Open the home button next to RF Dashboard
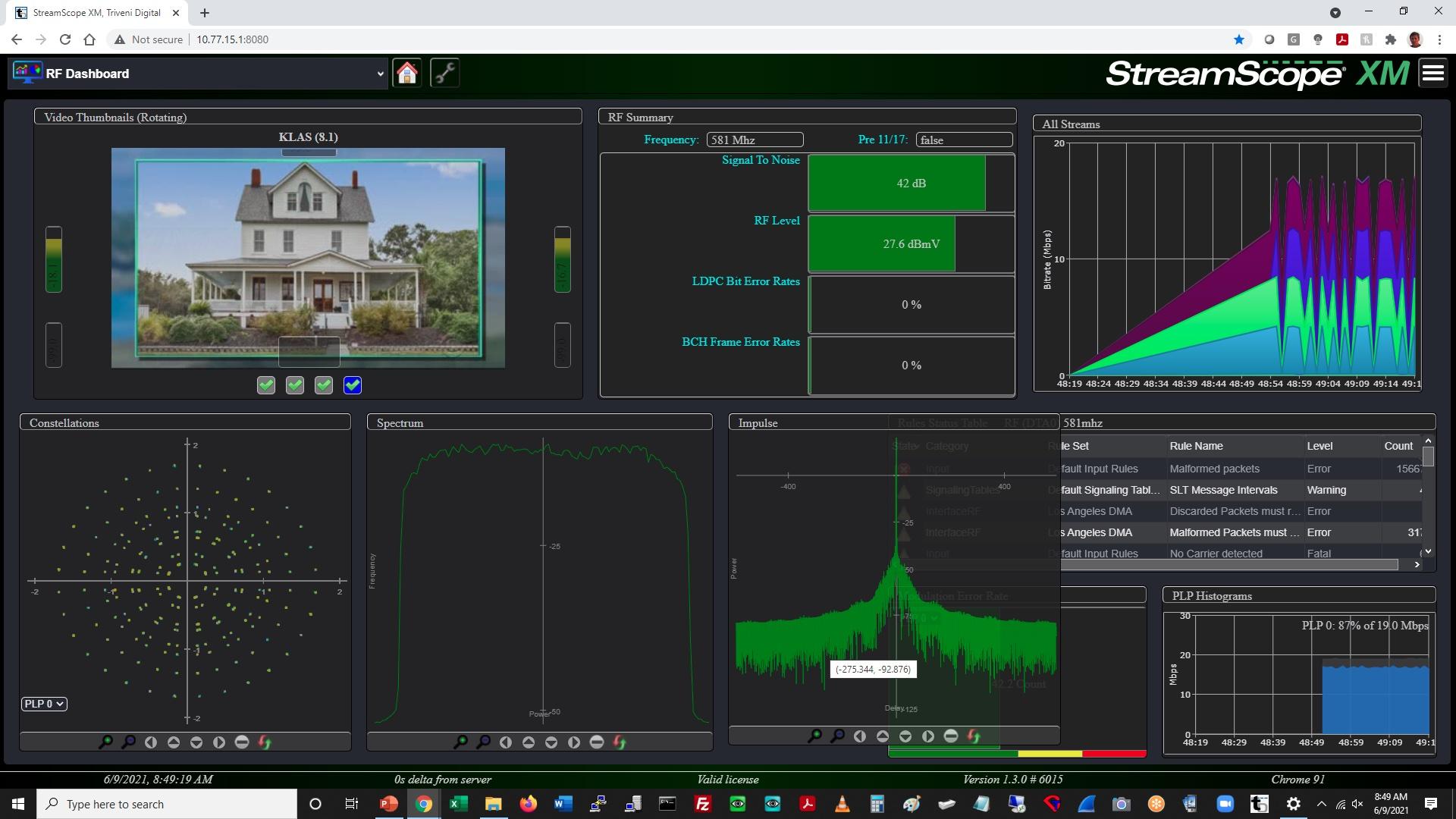This screenshot has width=1456, height=819. click(407, 73)
